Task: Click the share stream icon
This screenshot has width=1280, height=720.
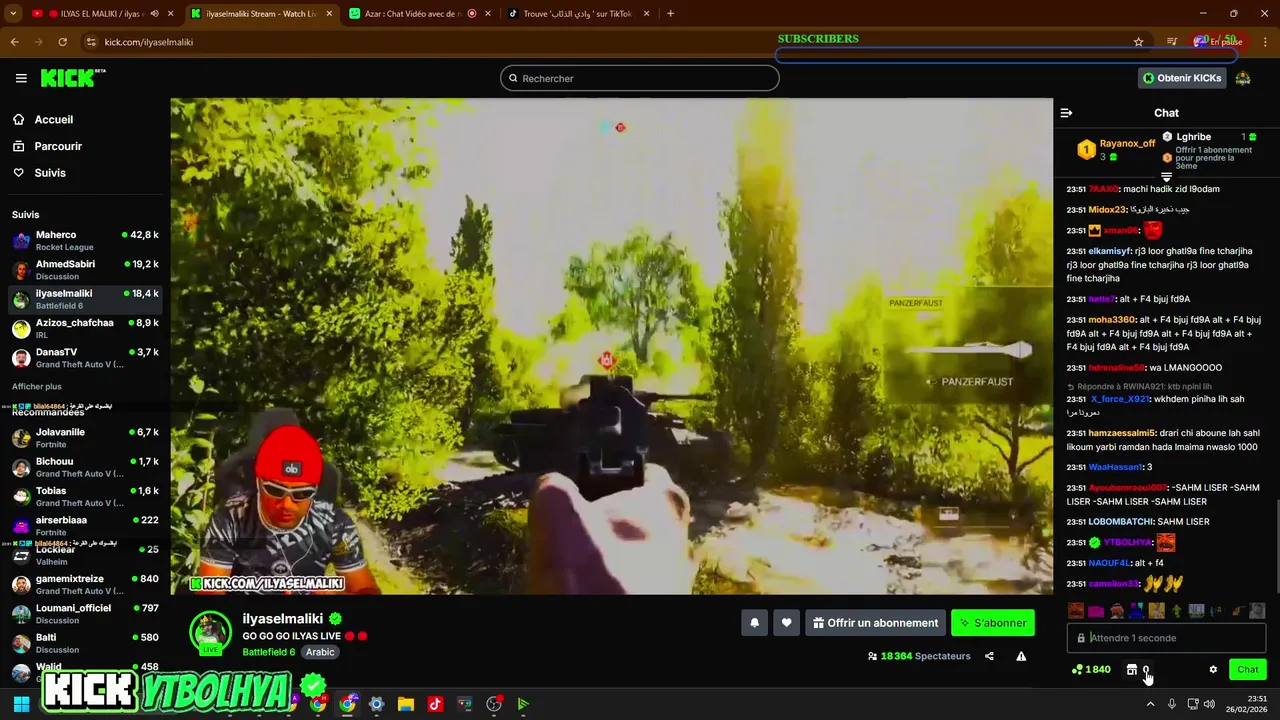Action: tap(989, 656)
